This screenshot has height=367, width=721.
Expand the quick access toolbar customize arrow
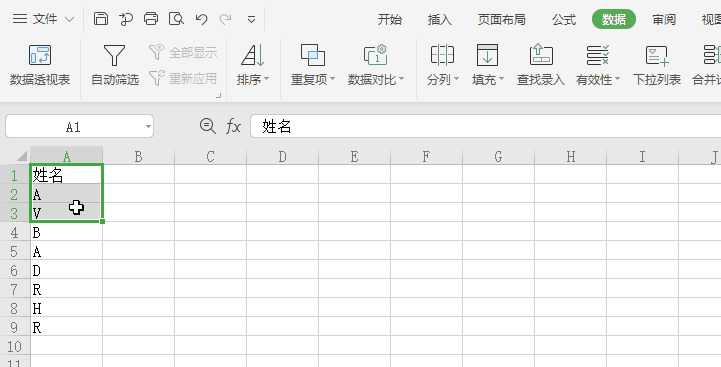251,19
